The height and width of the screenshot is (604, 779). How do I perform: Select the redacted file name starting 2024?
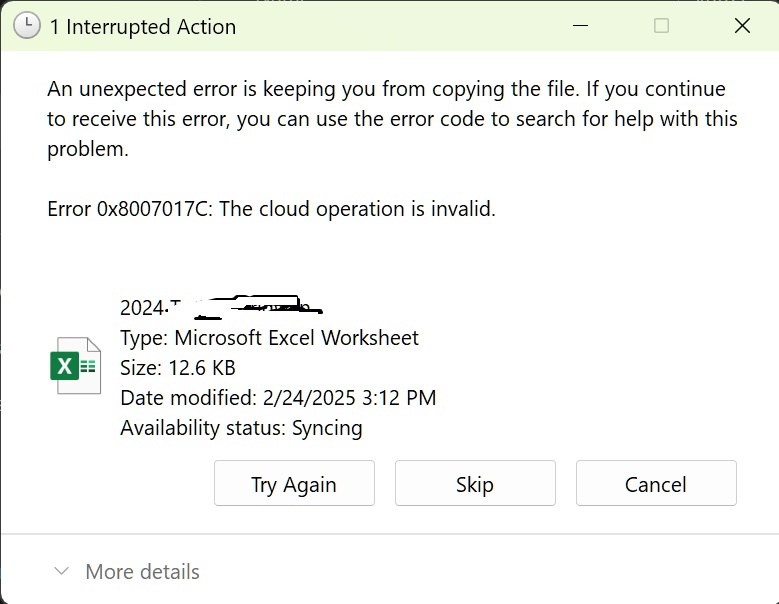point(222,307)
